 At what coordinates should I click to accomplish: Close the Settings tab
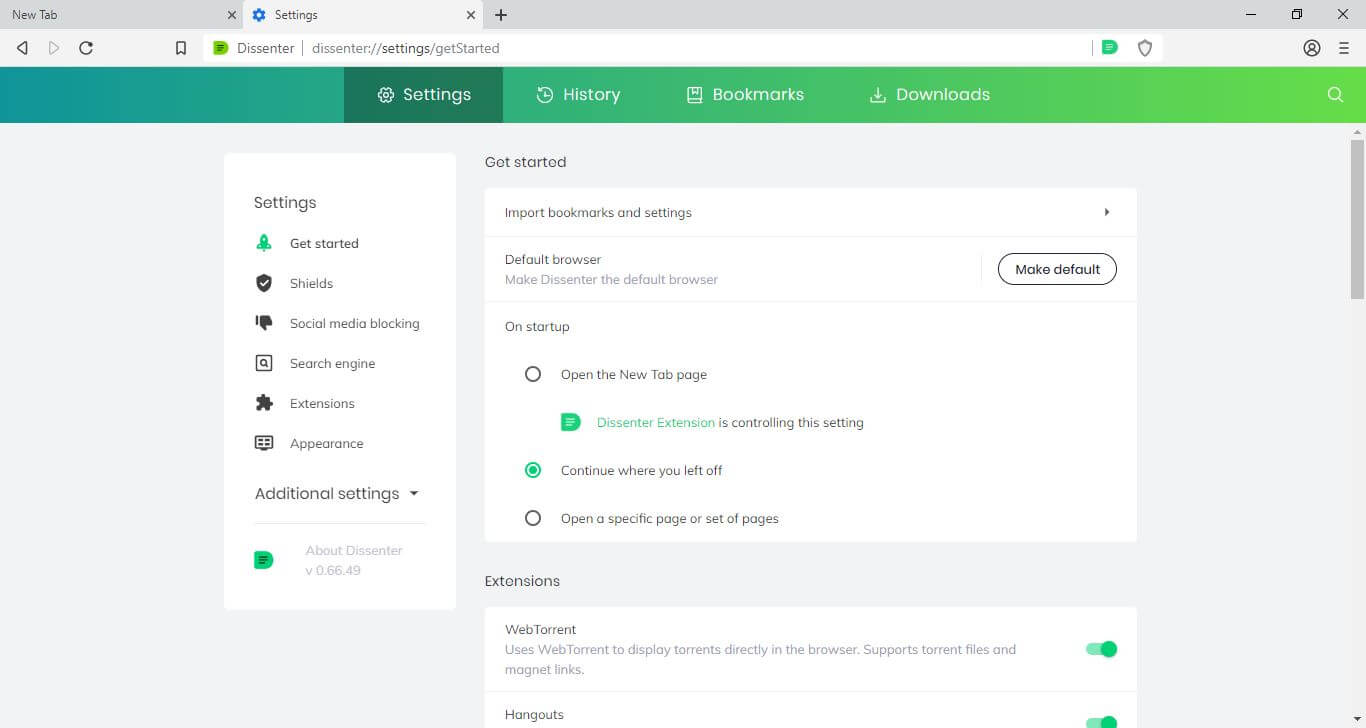[471, 15]
